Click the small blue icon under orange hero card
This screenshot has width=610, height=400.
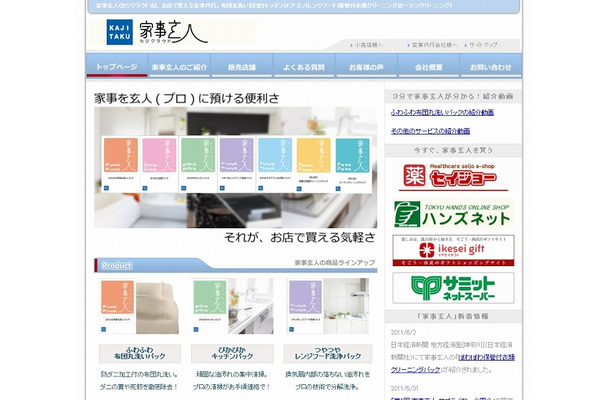106,188
